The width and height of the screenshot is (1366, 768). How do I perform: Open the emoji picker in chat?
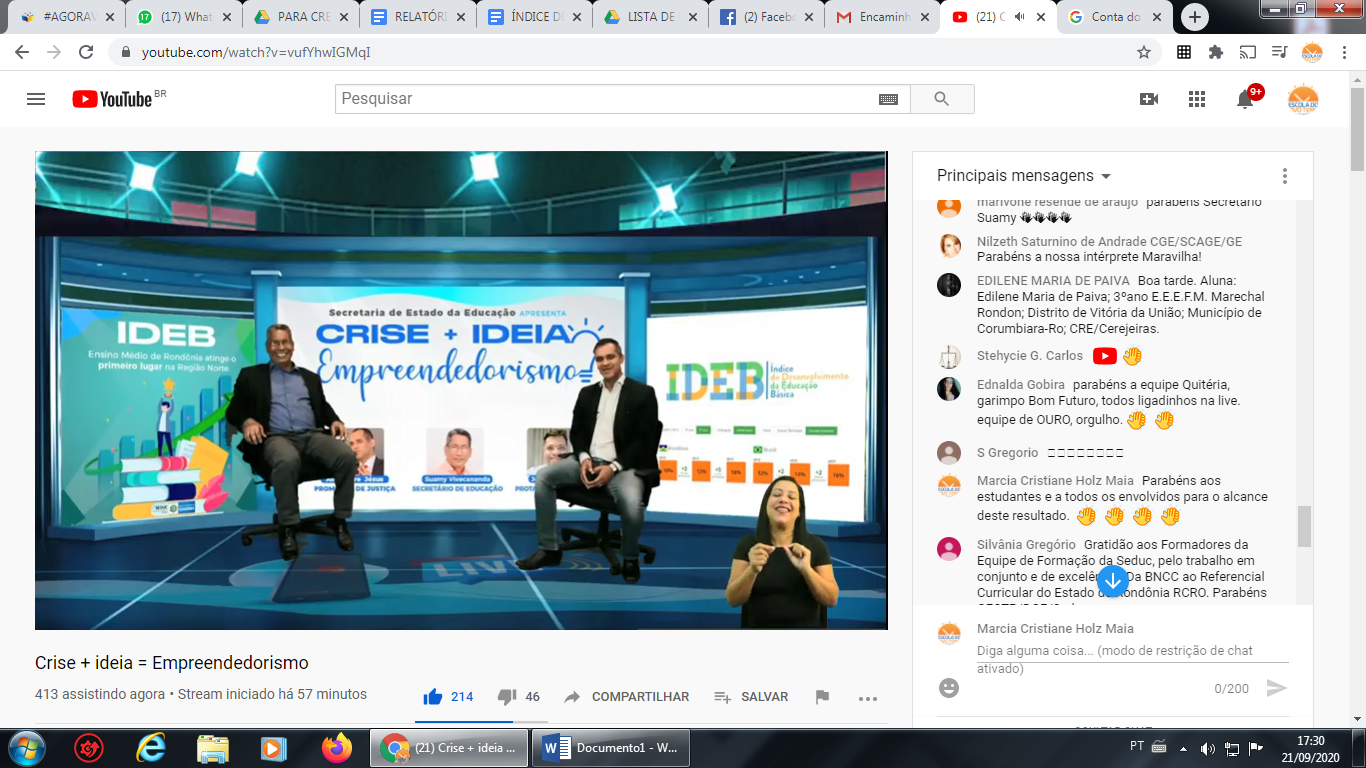pos(949,688)
